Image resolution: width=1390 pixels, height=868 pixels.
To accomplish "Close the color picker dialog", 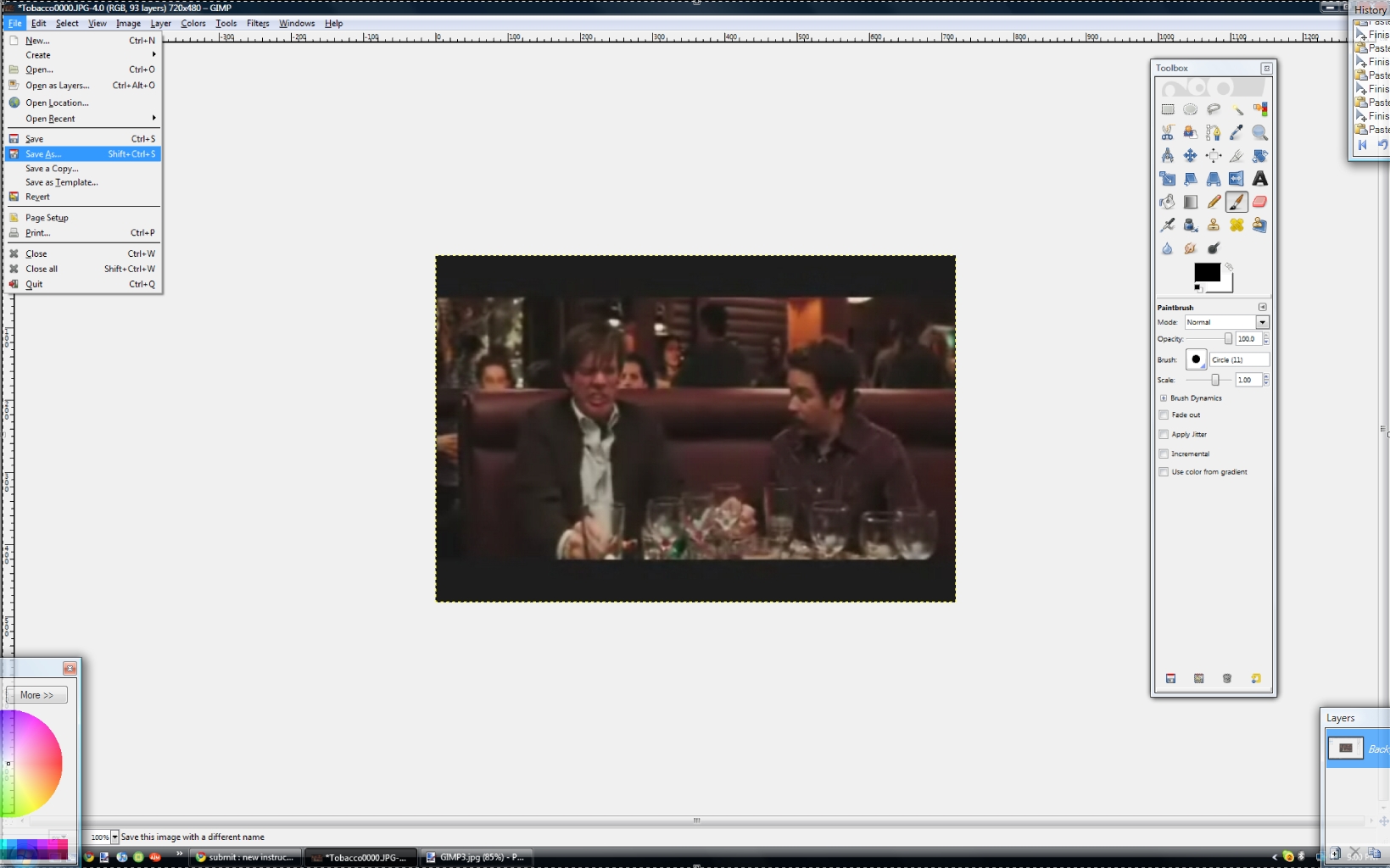I will point(70,669).
